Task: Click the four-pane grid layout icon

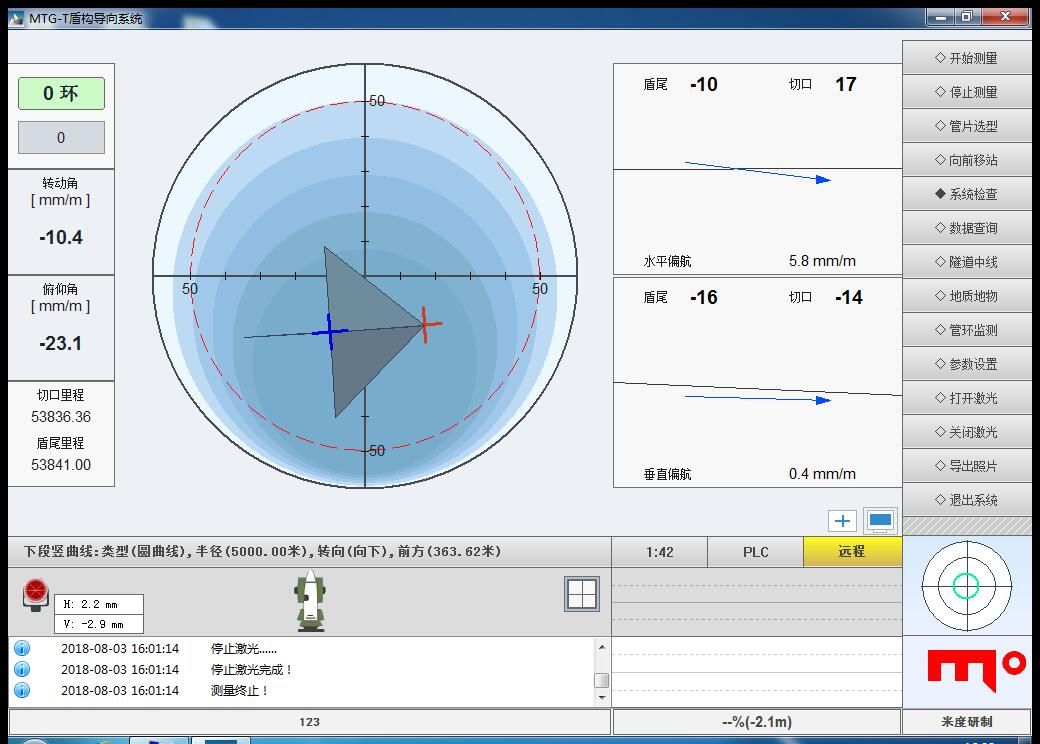Action: pos(582,593)
